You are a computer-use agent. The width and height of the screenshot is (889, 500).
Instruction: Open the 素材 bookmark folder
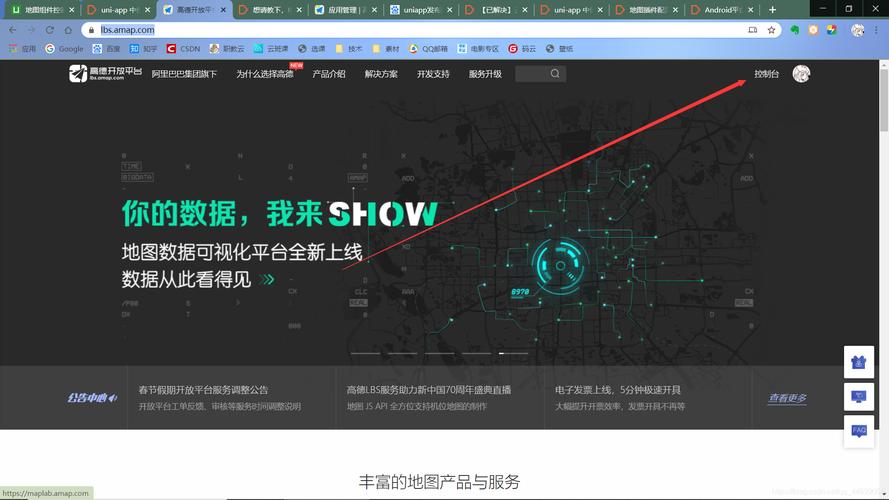[x=386, y=49]
